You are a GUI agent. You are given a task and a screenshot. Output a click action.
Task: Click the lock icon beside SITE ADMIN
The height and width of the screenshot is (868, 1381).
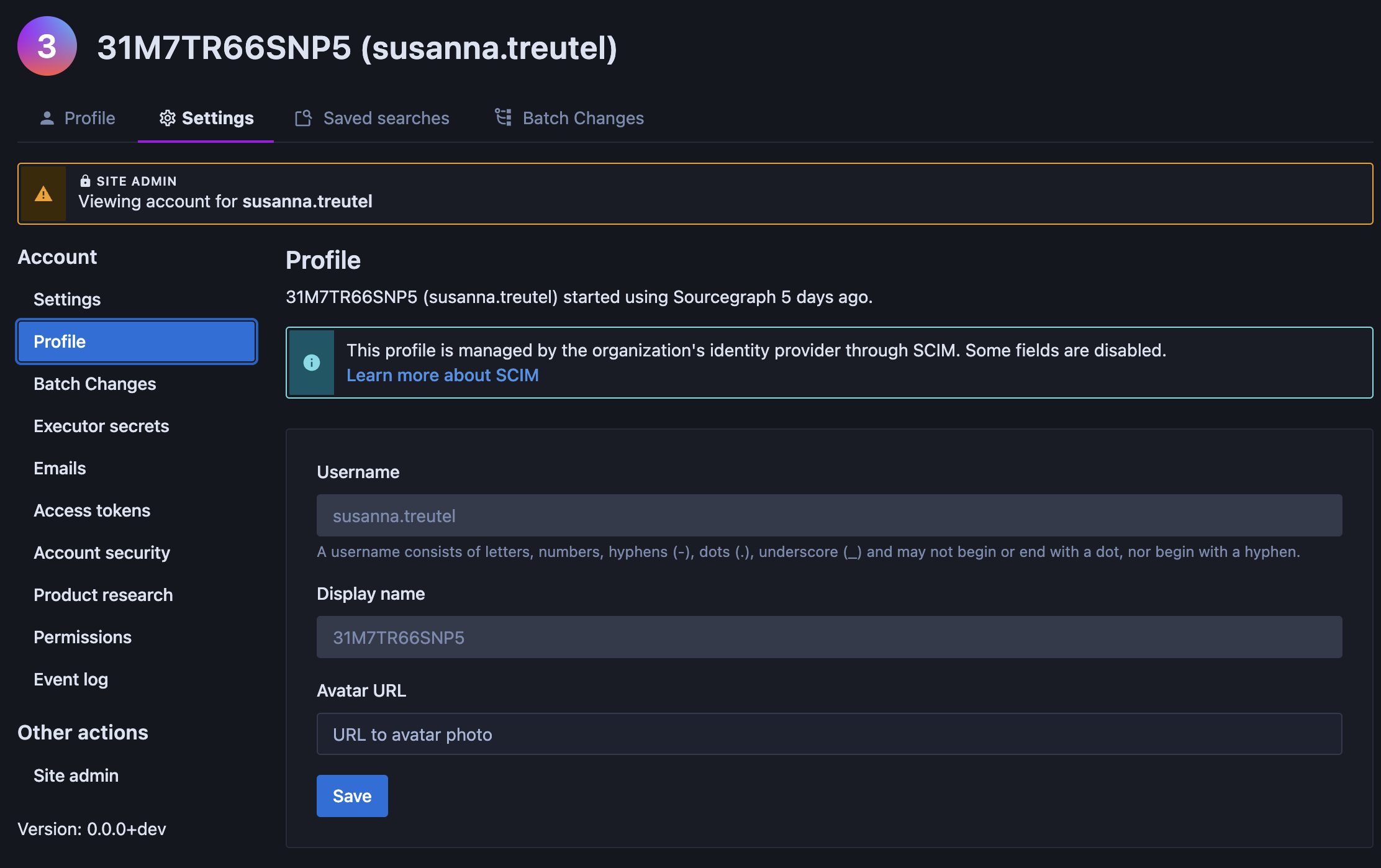click(x=85, y=181)
